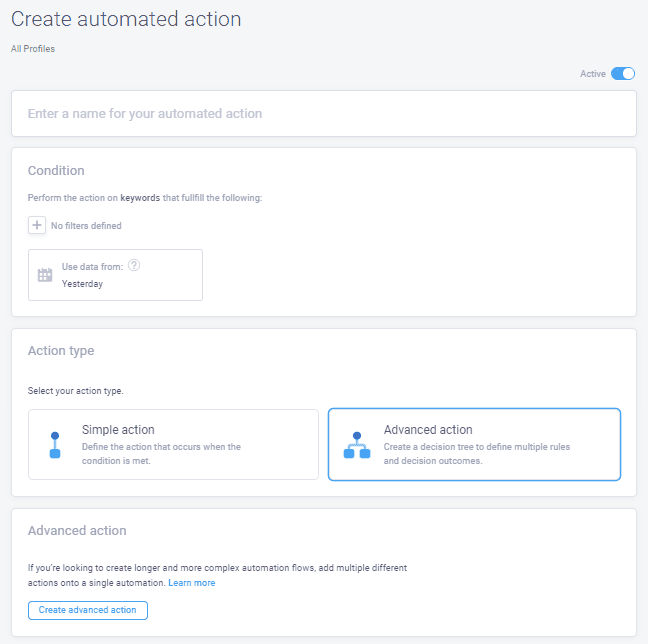Open the help tooltip beside 'Use data from'
The width and height of the screenshot is (648, 644).
[134, 265]
